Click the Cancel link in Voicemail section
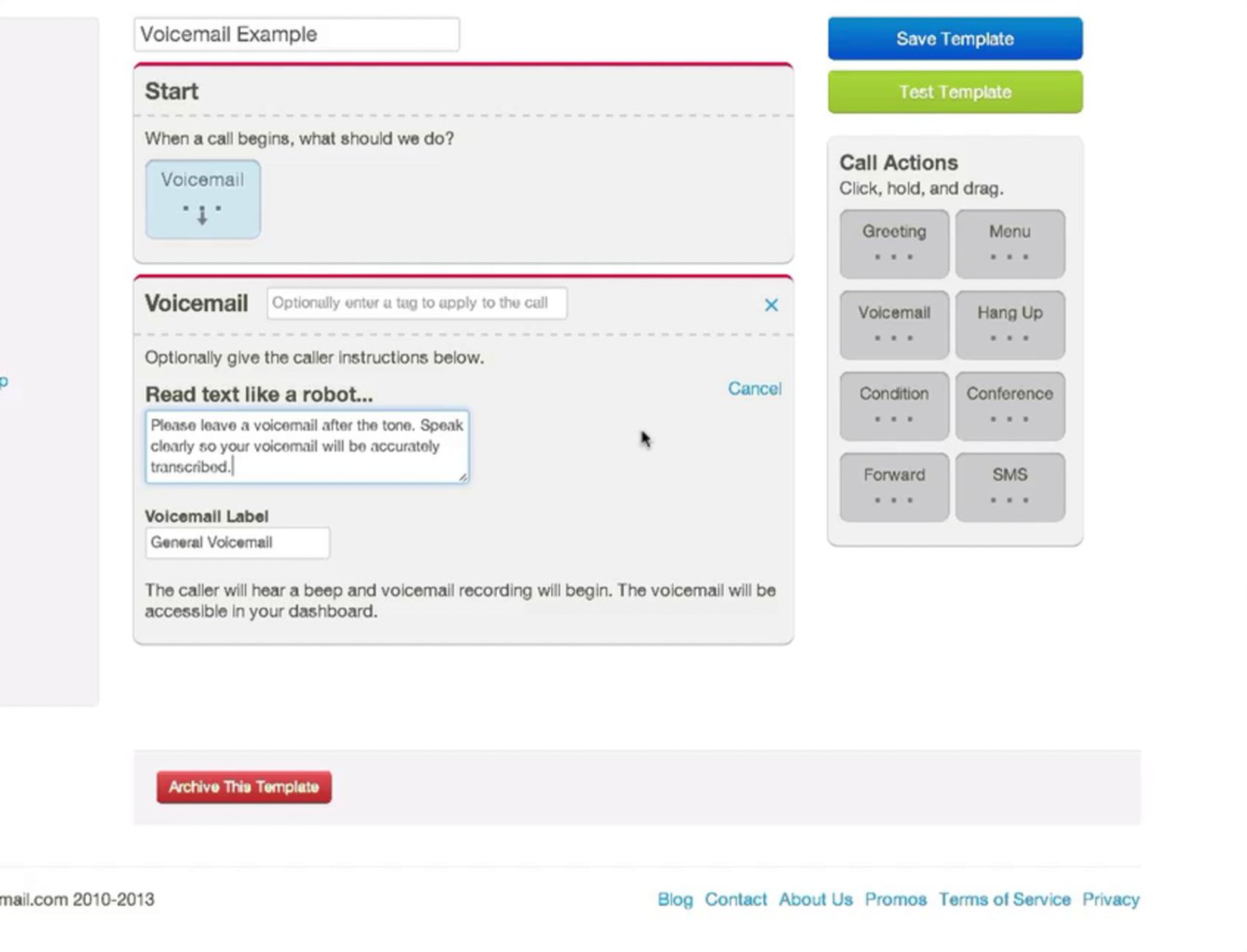The height and width of the screenshot is (952, 1247). pyautogui.click(x=754, y=389)
